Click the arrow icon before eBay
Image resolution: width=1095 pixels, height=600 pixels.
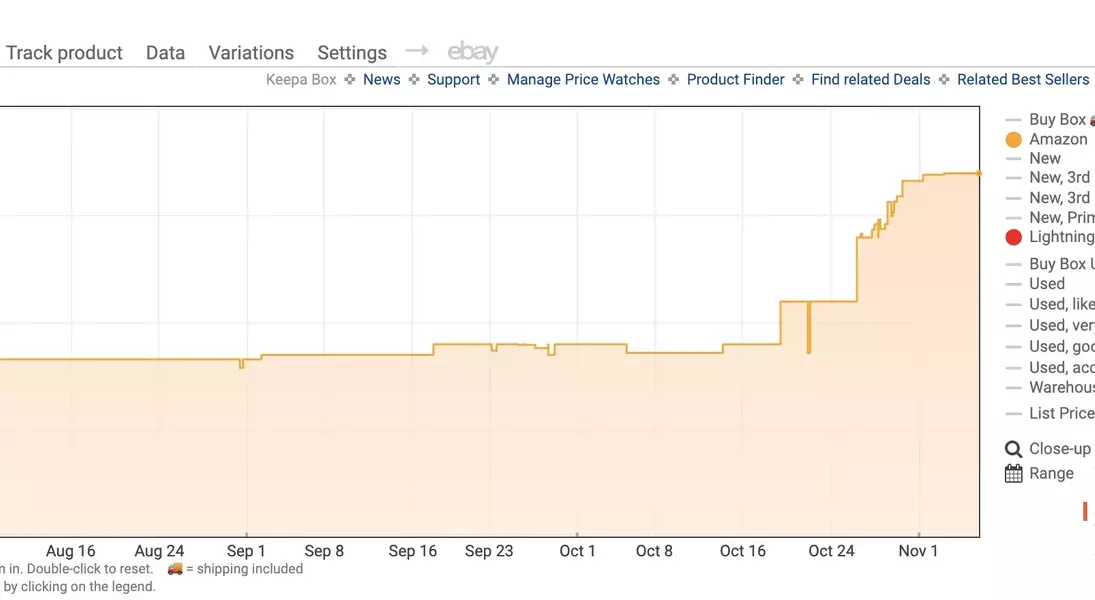pyautogui.click(x=417, y=51)
